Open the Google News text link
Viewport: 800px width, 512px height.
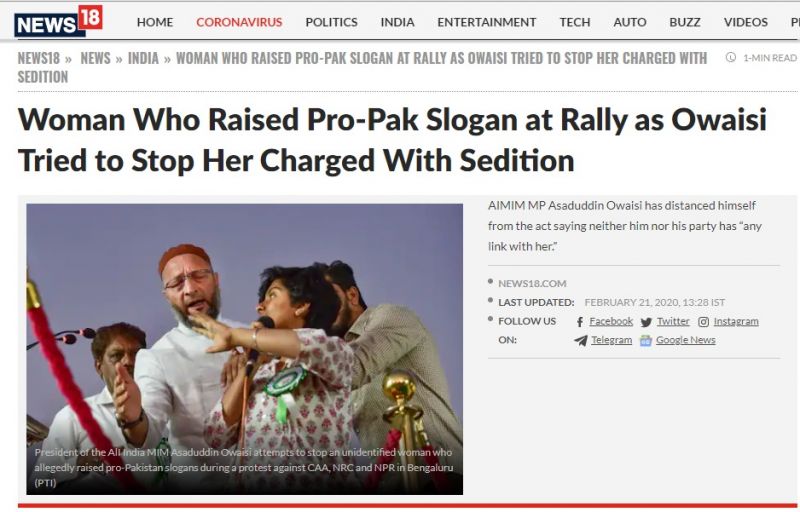685,340
